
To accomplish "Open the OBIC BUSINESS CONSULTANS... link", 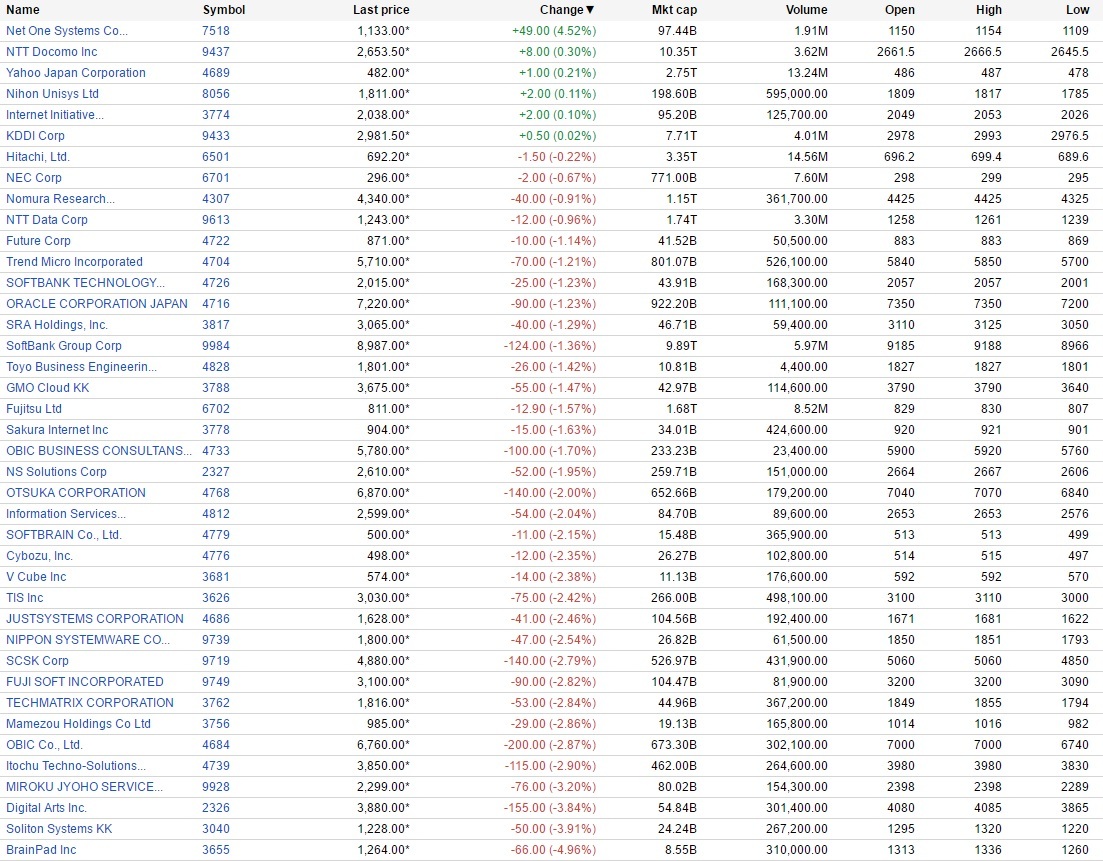I will (x=98, y=451).
